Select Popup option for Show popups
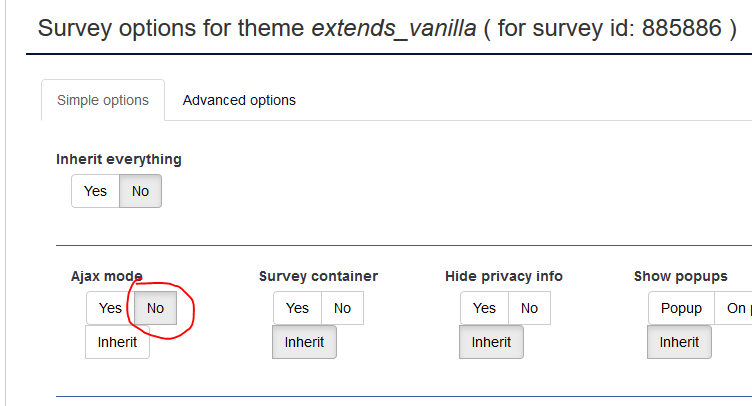Image resolution: width=752 pixels, height=406 pixels. (x=681, y=308)
